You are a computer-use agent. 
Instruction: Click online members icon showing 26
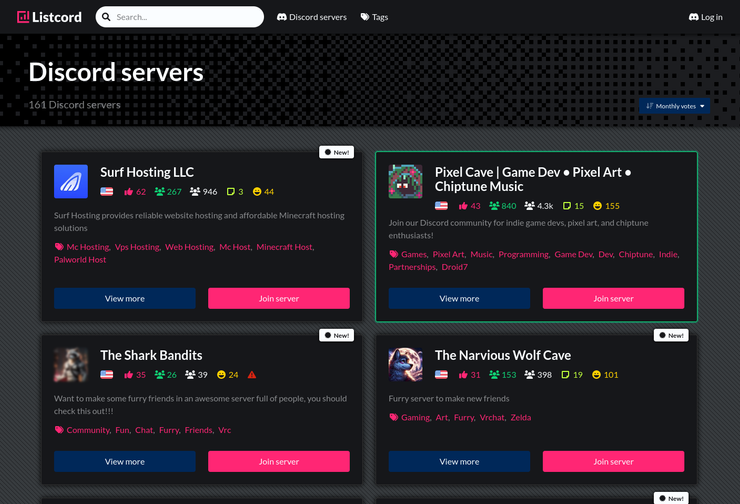click(160, 375)
